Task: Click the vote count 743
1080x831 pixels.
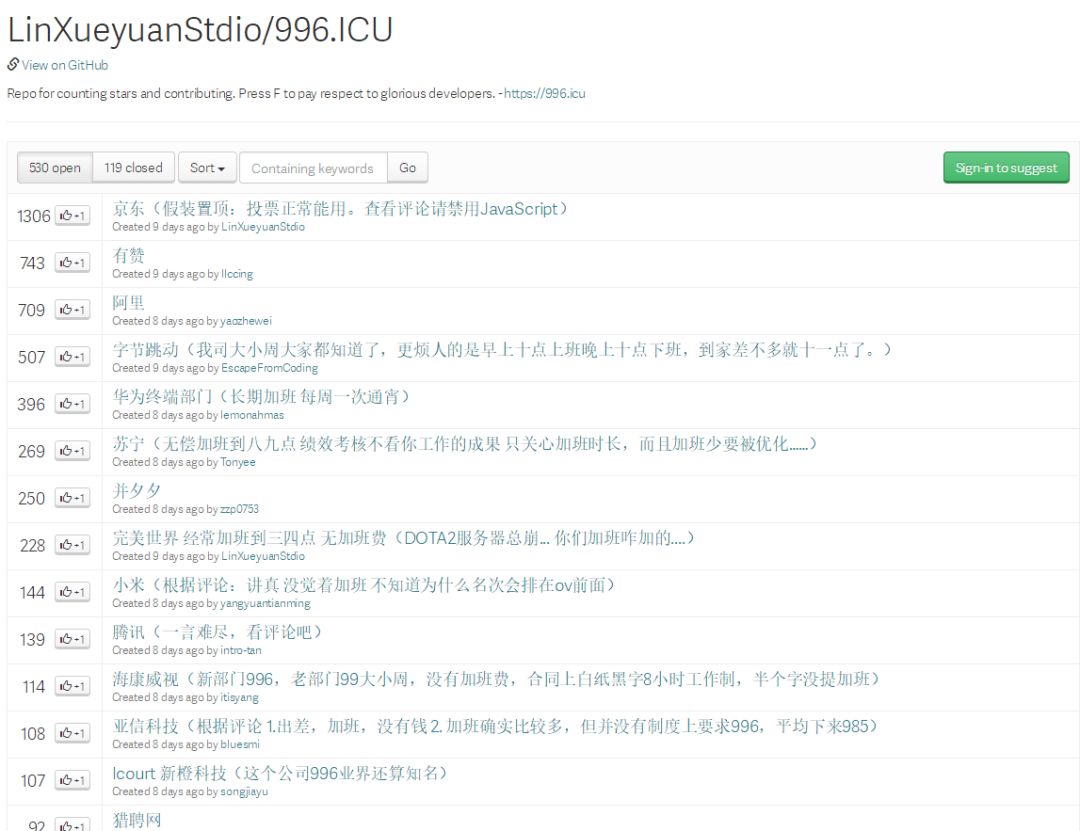Action: point(32,263)
